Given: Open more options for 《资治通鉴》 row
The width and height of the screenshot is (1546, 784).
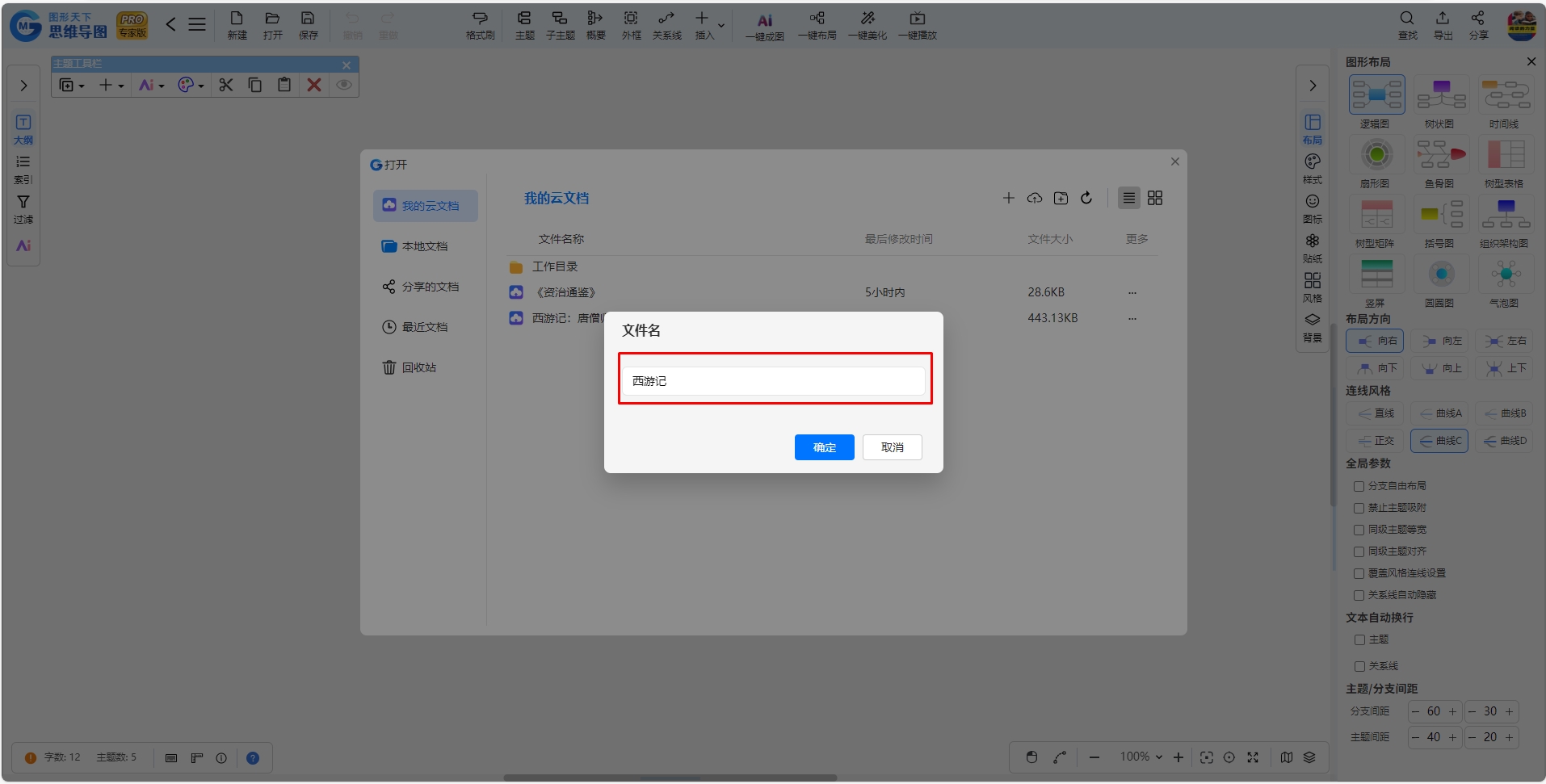Looking at the screenshot, I should tap(1132, 292).
